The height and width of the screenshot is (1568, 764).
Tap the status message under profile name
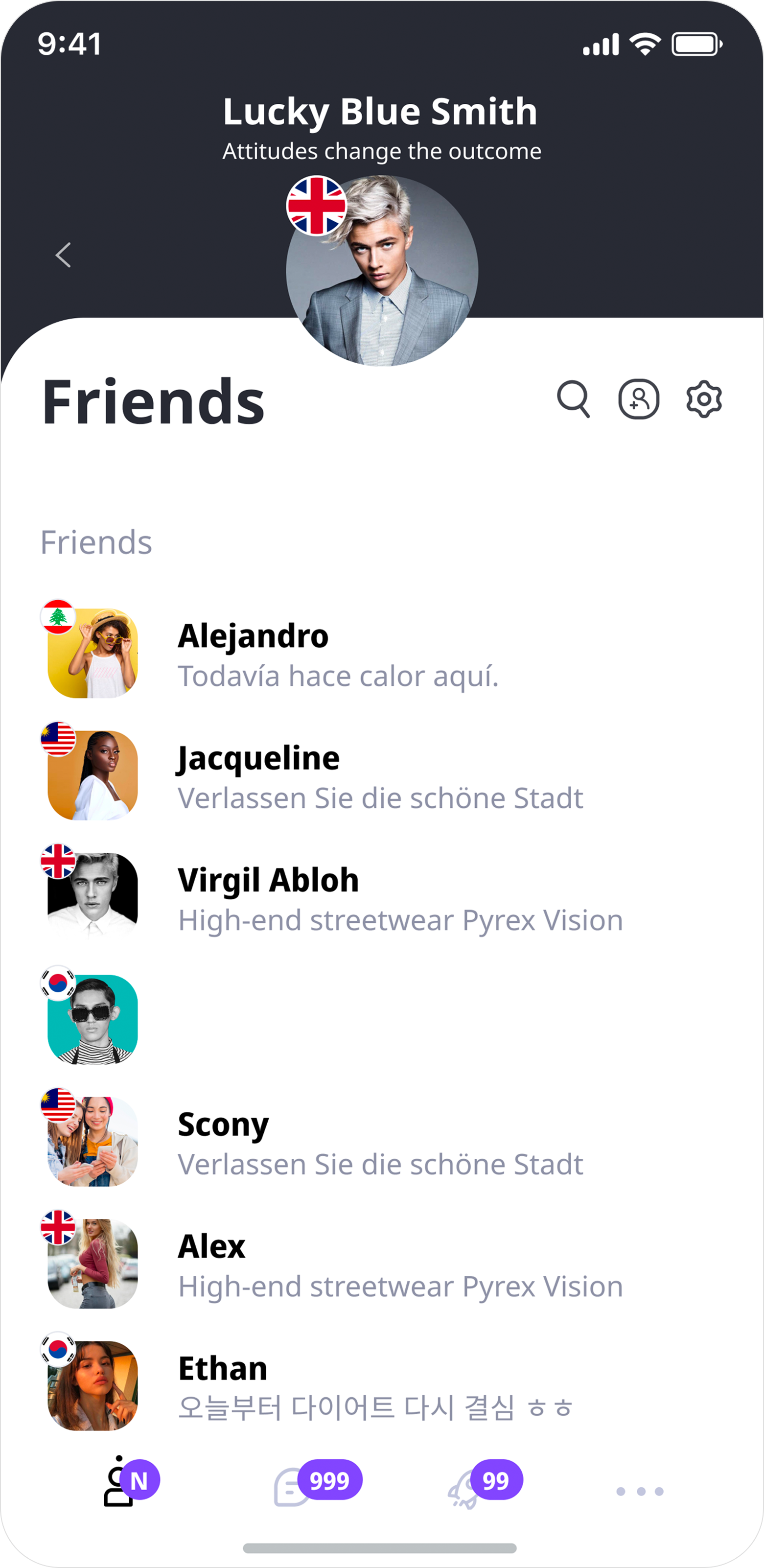pos(382,151)
